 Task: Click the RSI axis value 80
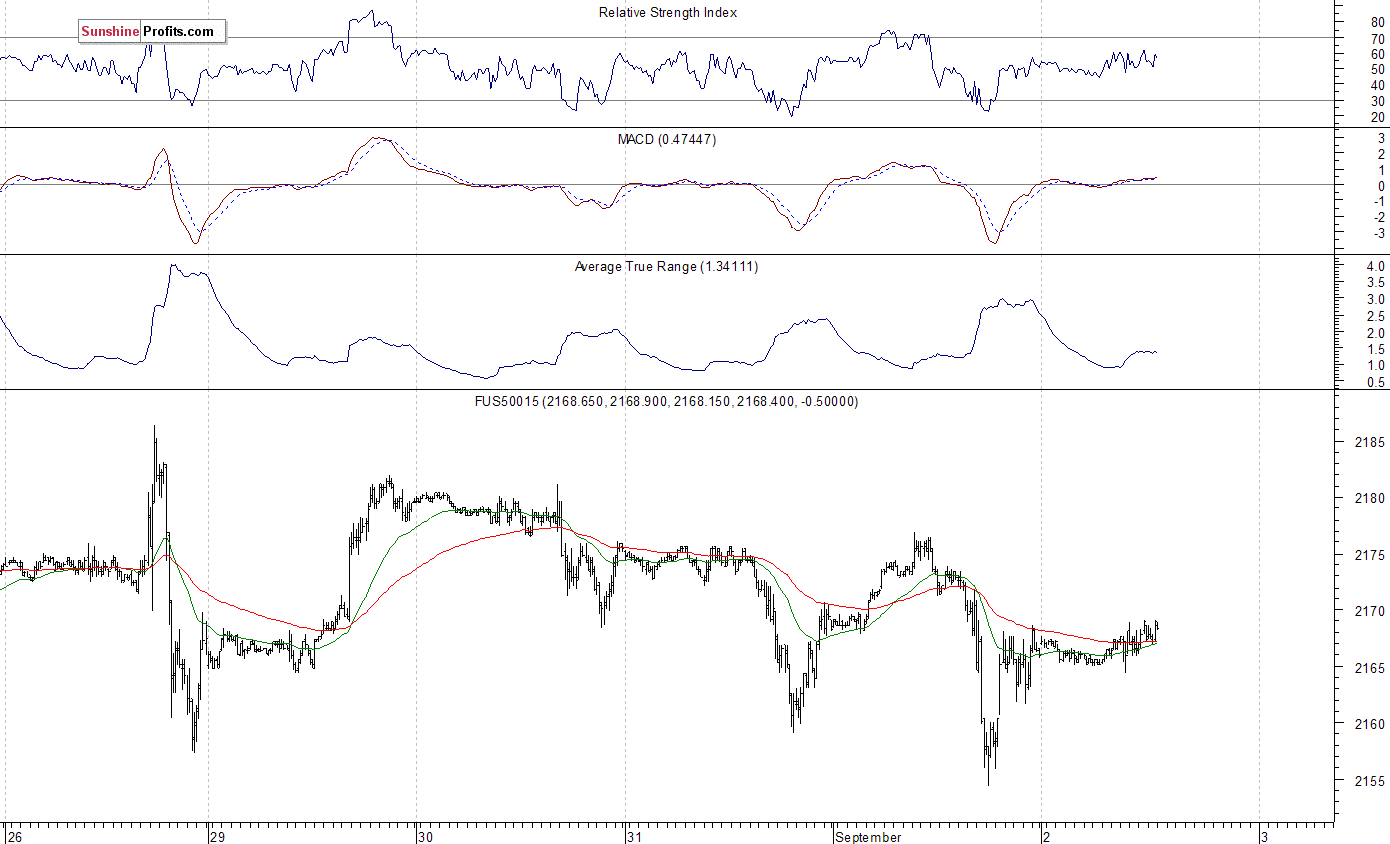click(1377, 22)
